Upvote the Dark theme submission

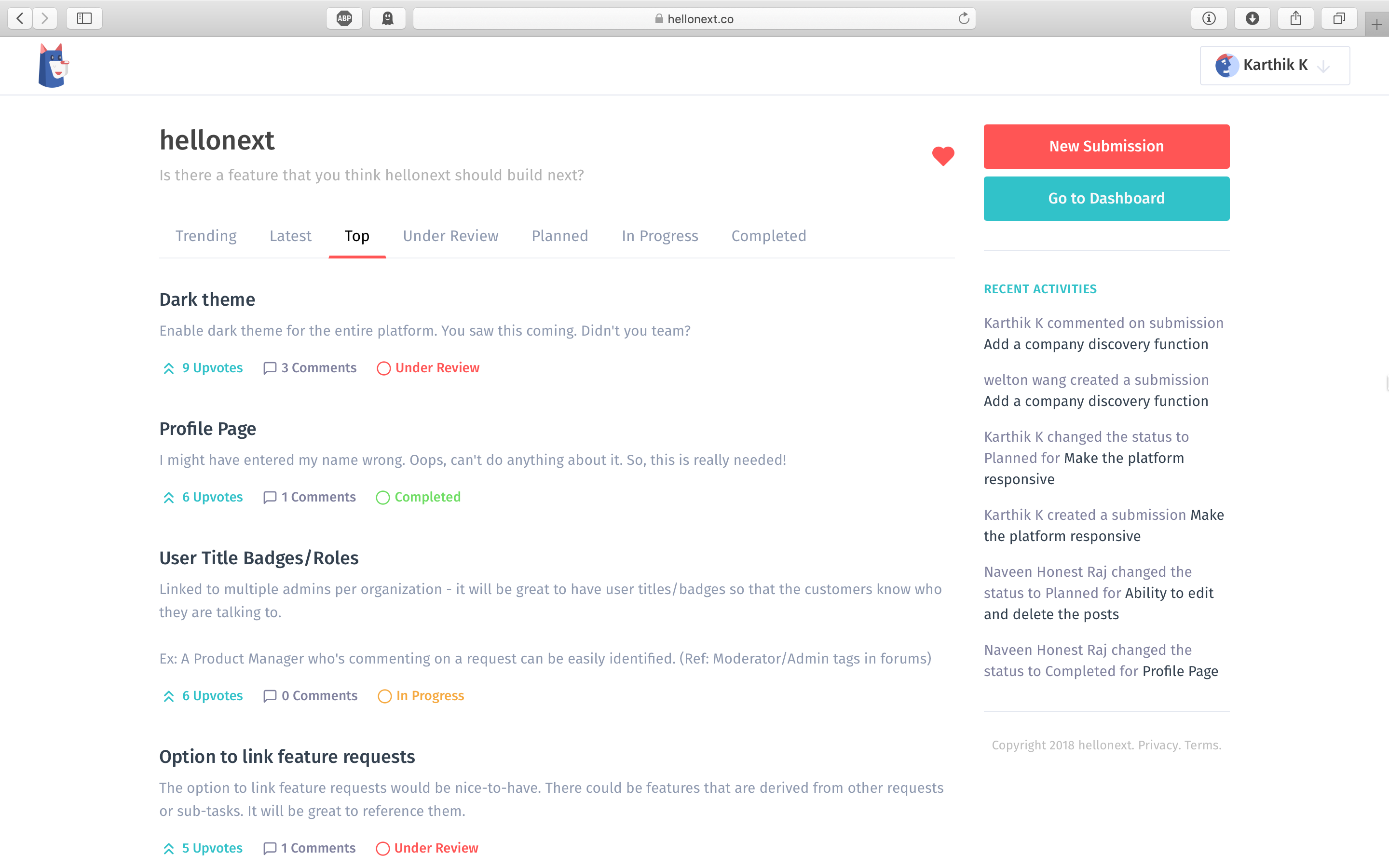(203, 368)
